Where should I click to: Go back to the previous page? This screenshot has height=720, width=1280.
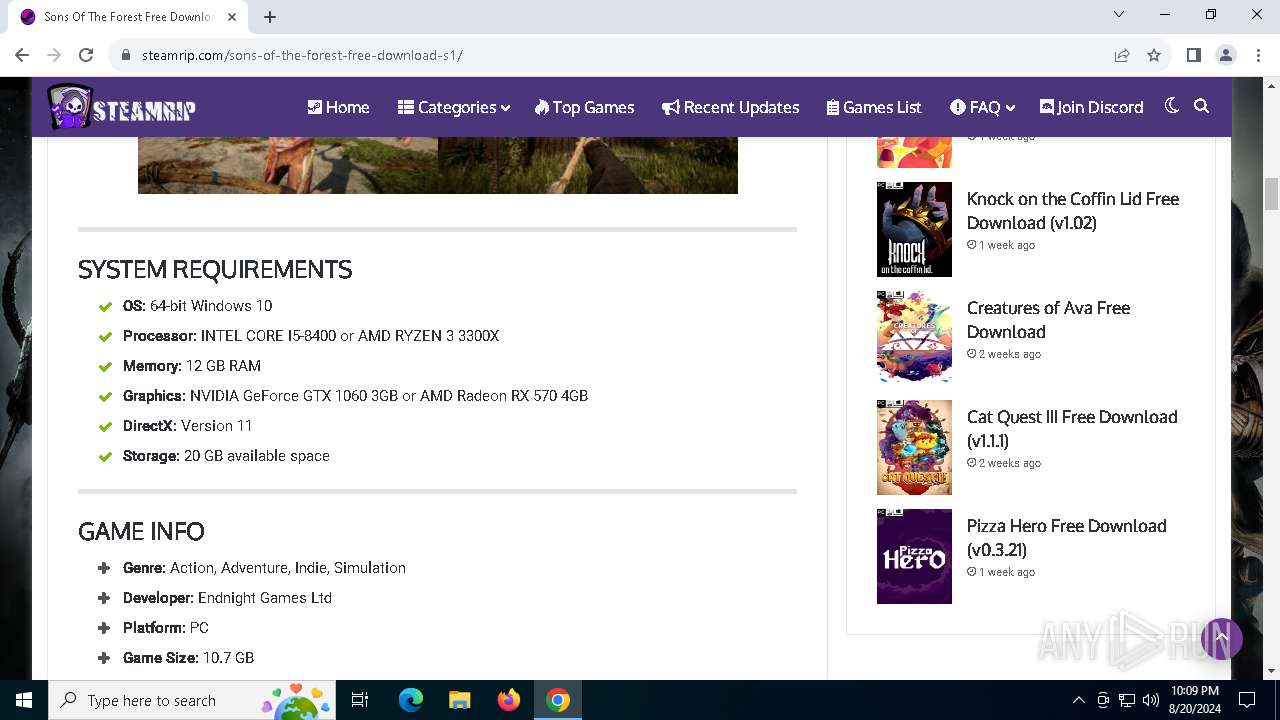click(x=22, y=55)
